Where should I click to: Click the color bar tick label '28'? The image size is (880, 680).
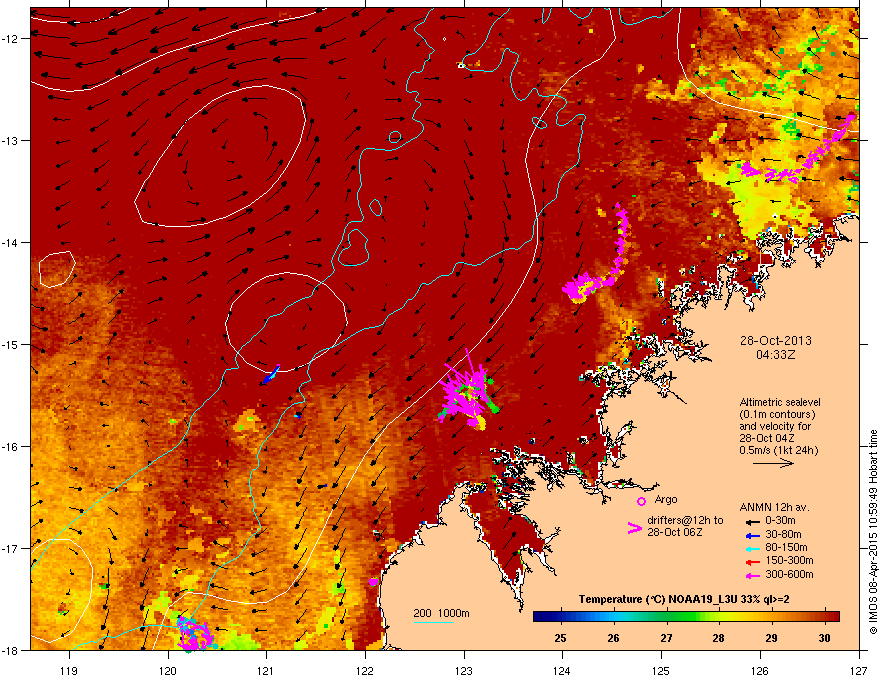[718, 638]
